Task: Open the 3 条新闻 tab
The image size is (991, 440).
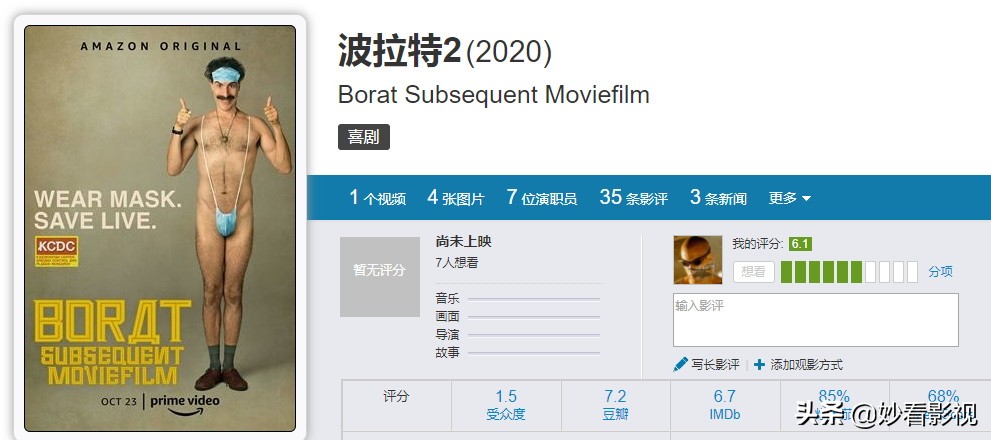Action: pos(718,198)
